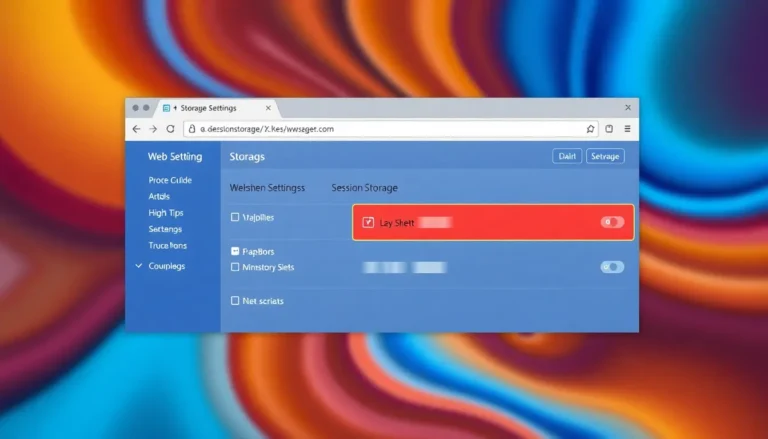Screen dimensions: 768x439
Task: Switch to Welshen Settingss tab
Action: (x=267, y=188)
